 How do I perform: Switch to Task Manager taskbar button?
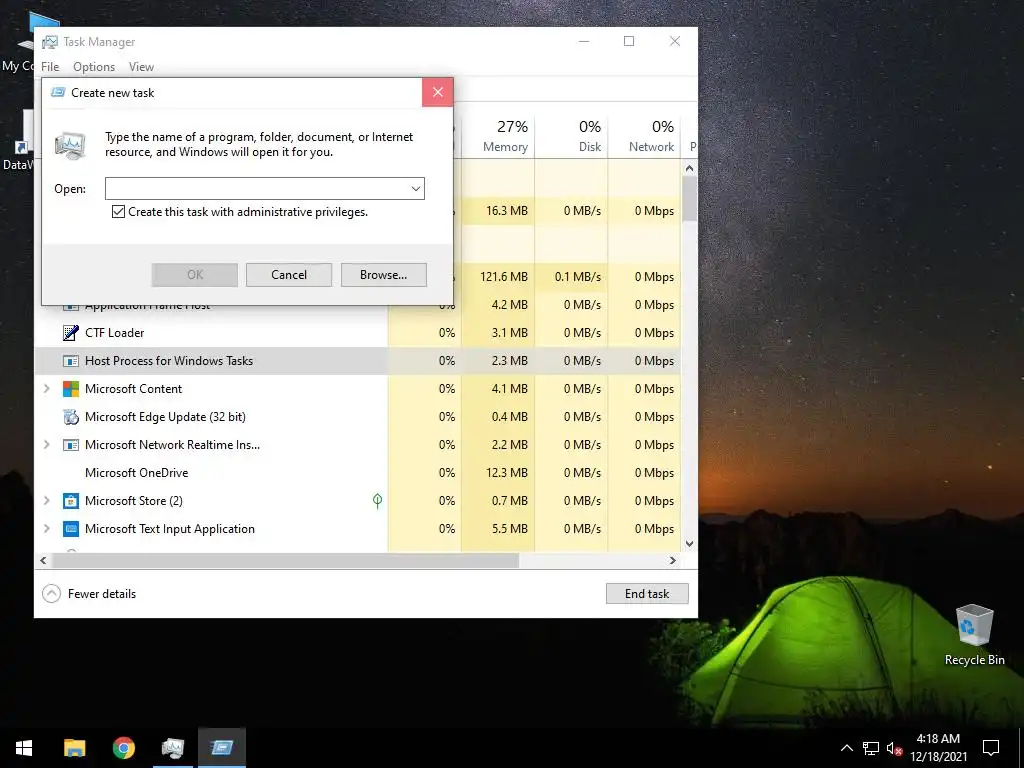[173, 748]
